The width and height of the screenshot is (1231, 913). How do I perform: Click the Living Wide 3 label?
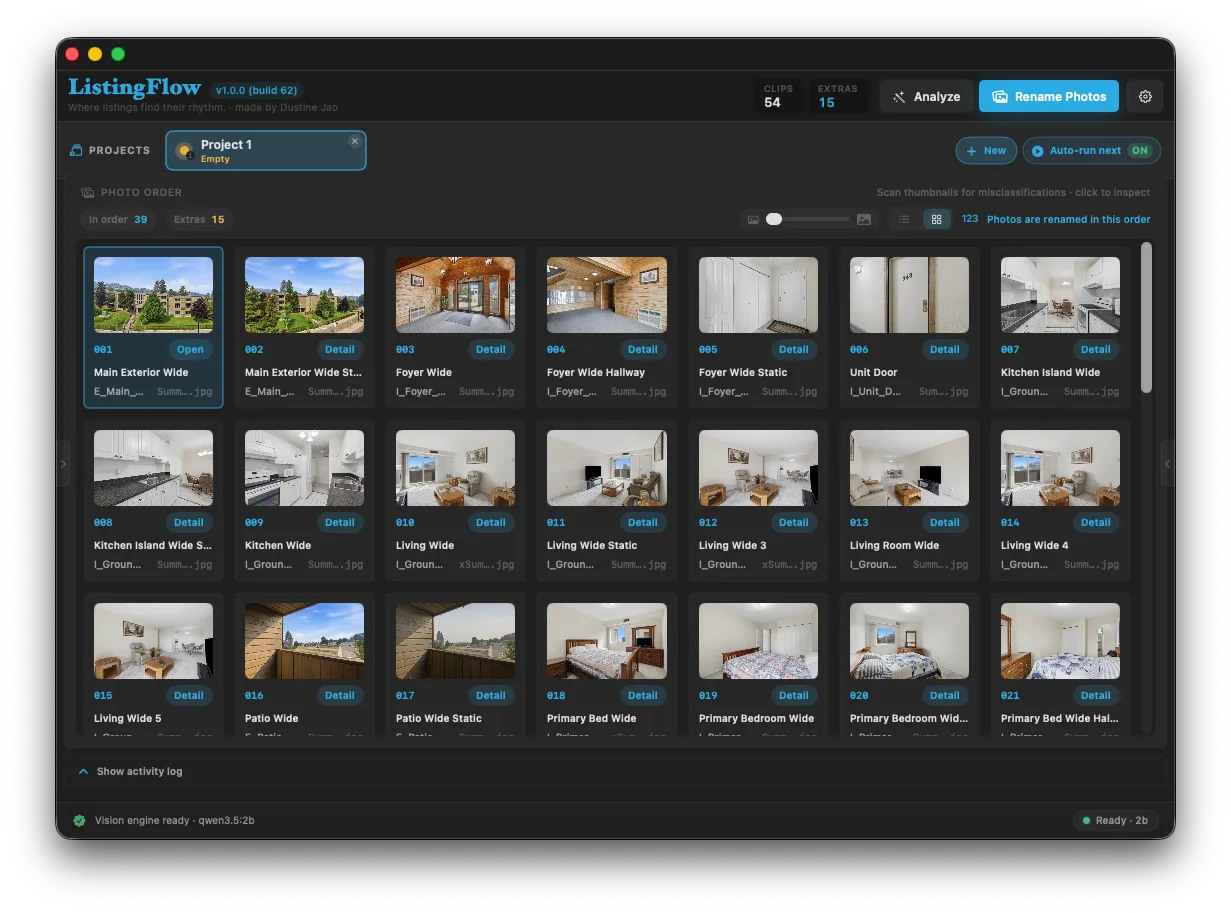coord(733,545)
